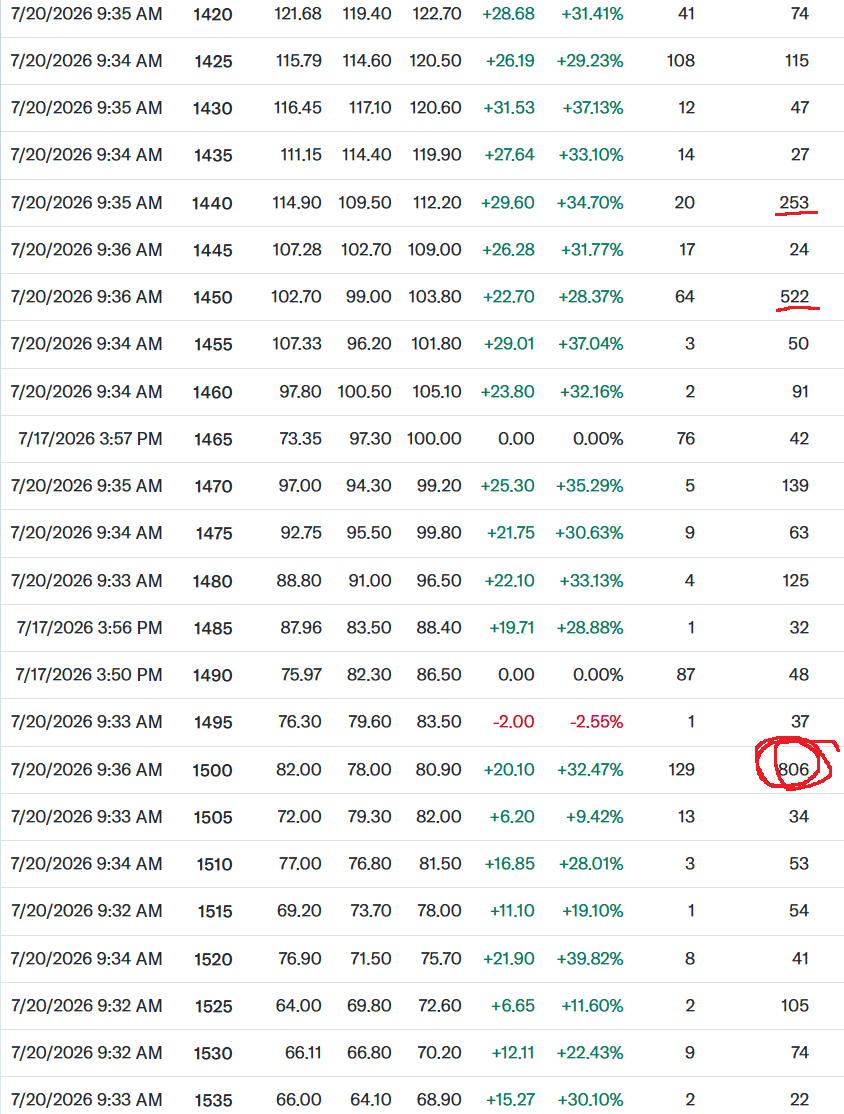The image size is (844, 1114).
Task: Click volume 108 on strike 1425
Action: pos(681,61)
